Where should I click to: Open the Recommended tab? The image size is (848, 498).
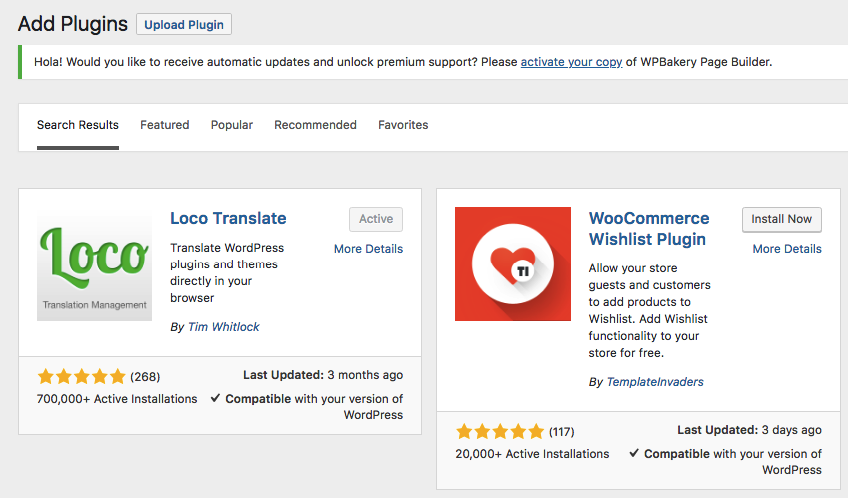coord(315,125)
